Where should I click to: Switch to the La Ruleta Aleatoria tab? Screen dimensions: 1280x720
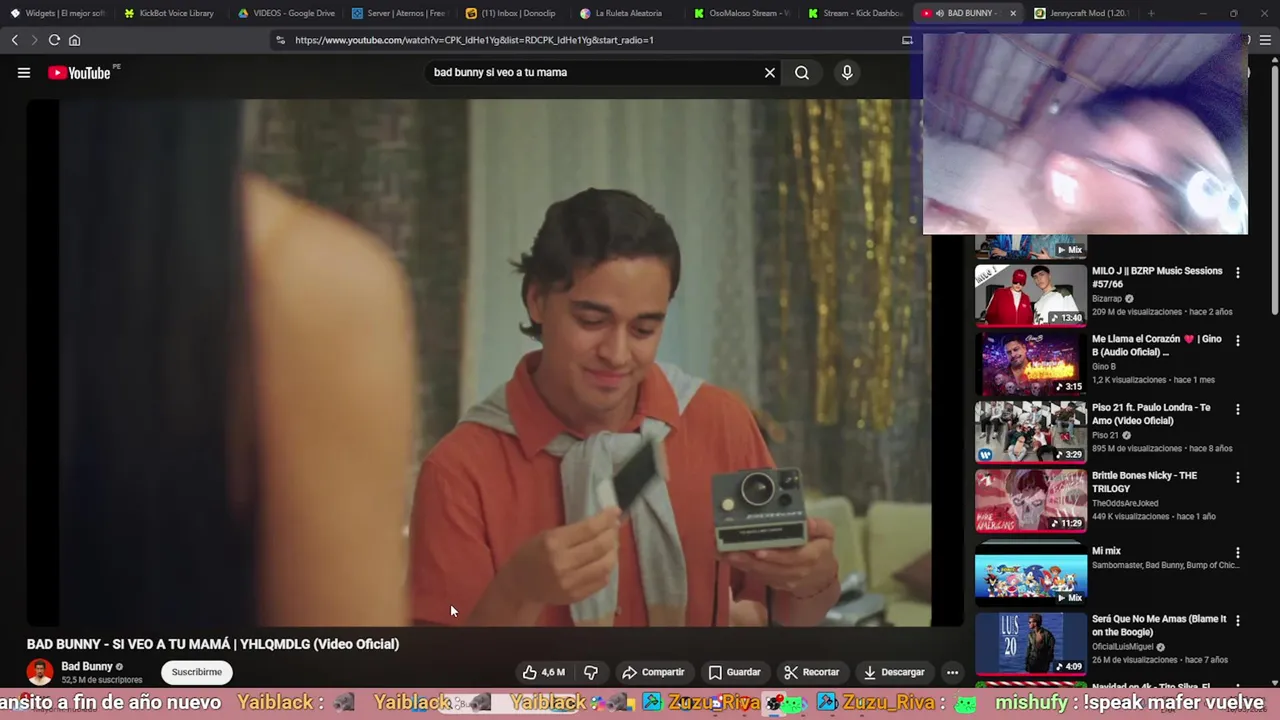[x=627, y=13]
